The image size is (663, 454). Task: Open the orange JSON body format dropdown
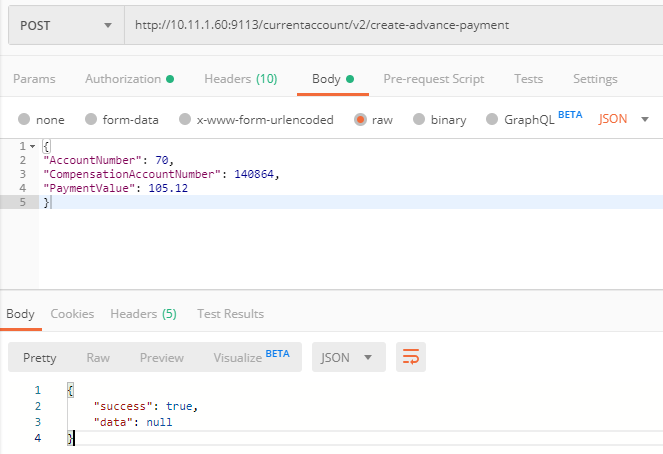click(x=623, y=119)
